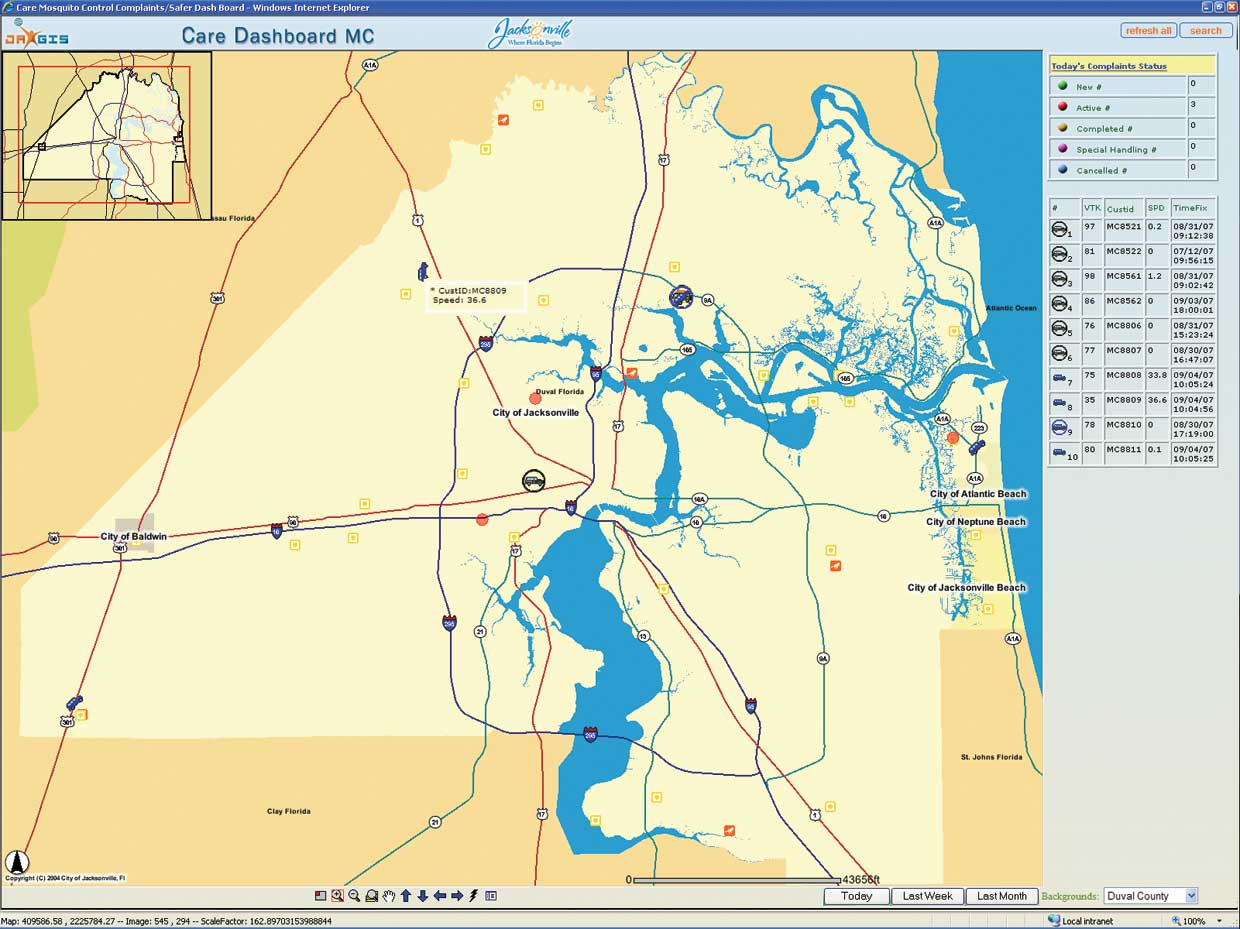Open the IE zoom 100% dropdown arrow
This screenshot has height=929, width=1240.
(x=1220, y=921)
